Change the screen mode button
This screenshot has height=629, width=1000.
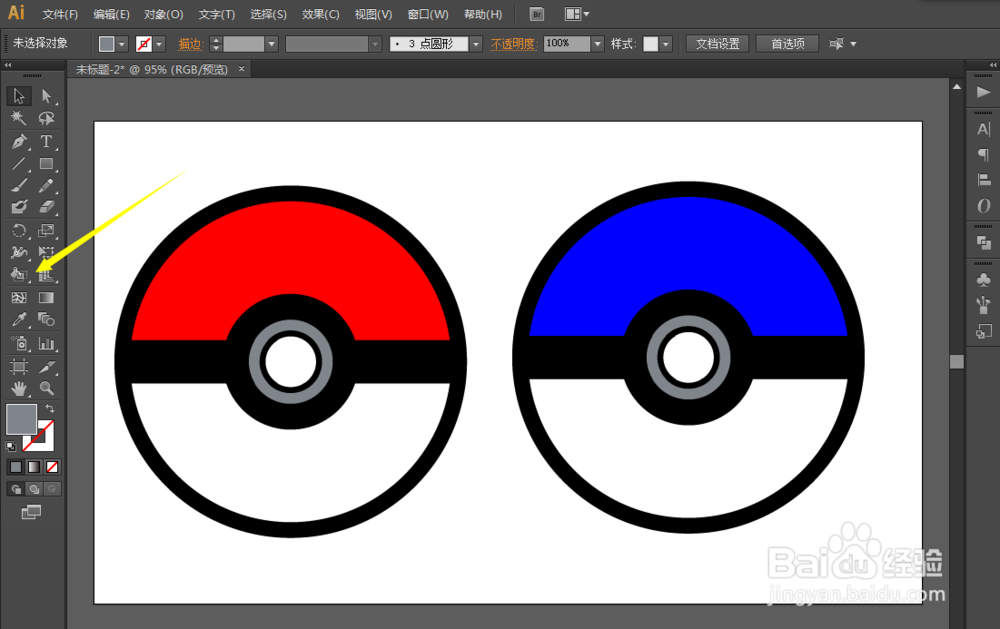(31, 512)
